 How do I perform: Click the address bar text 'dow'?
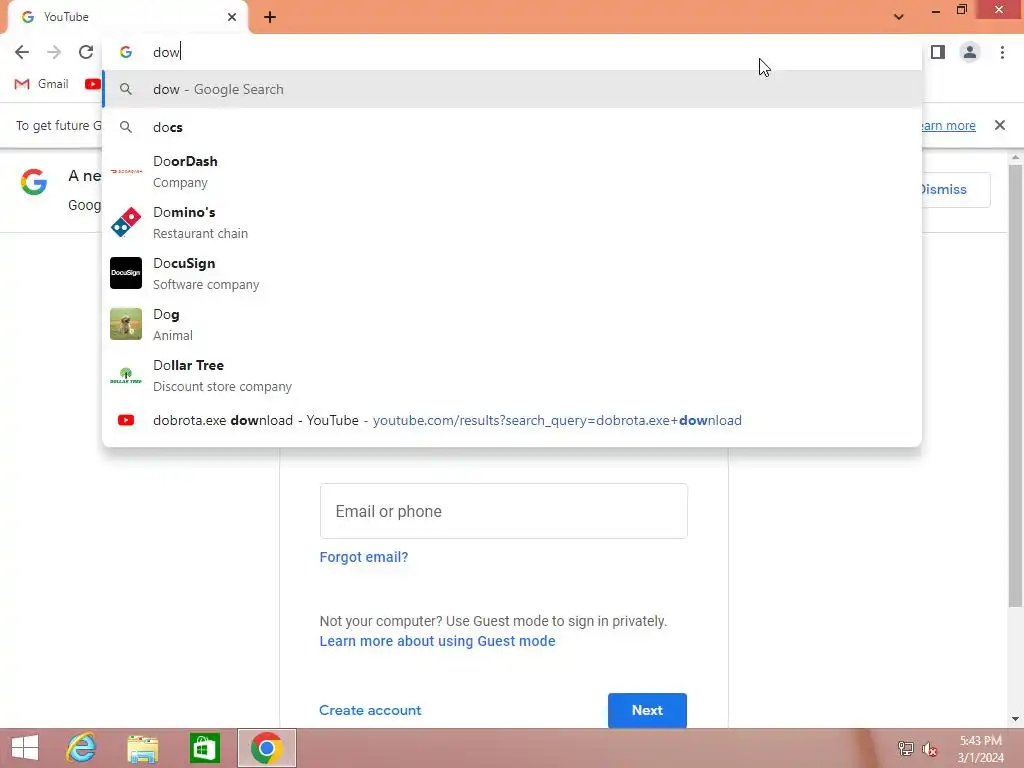coord(166,52)
